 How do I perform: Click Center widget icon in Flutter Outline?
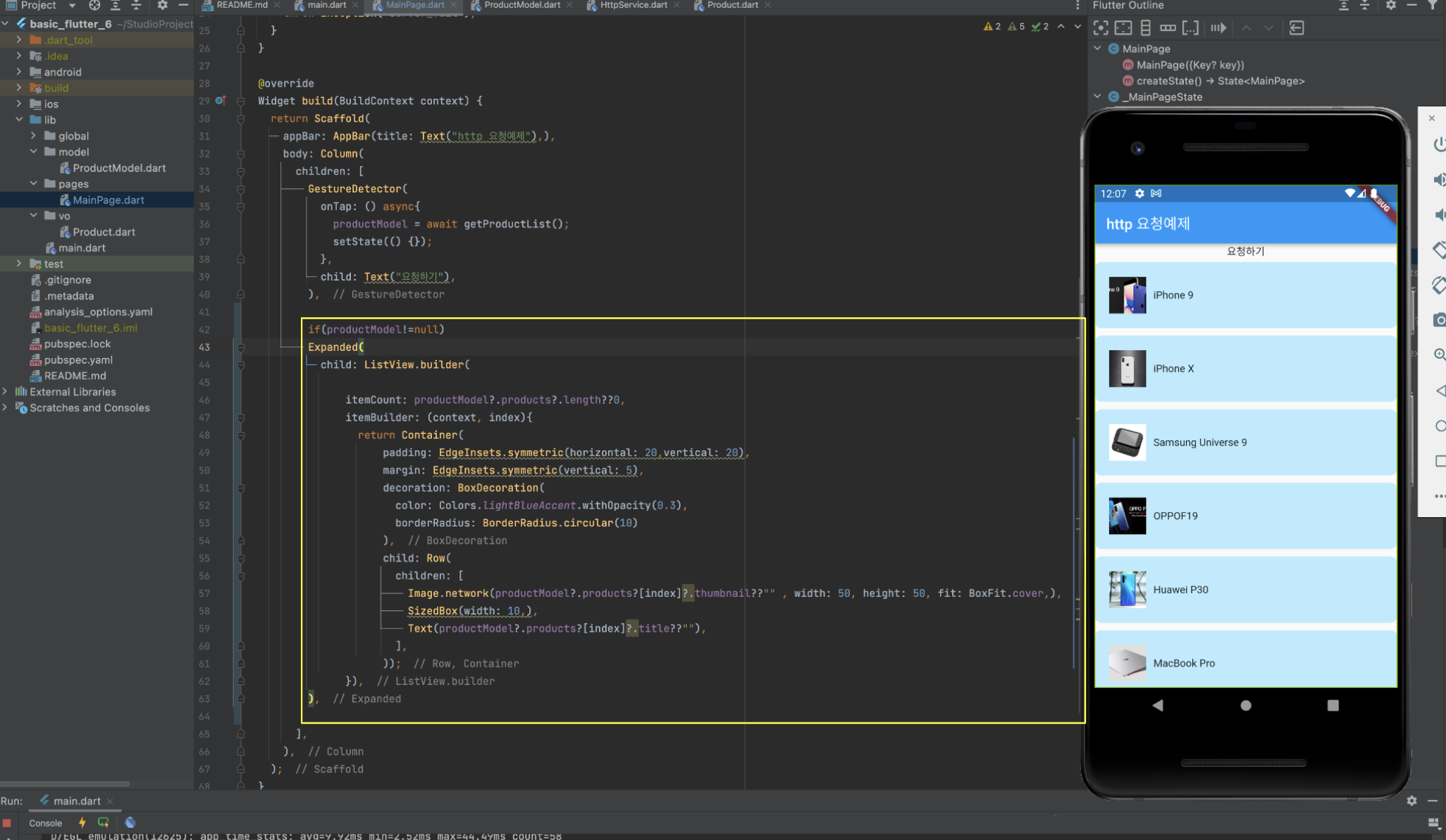coord(1101,28)
